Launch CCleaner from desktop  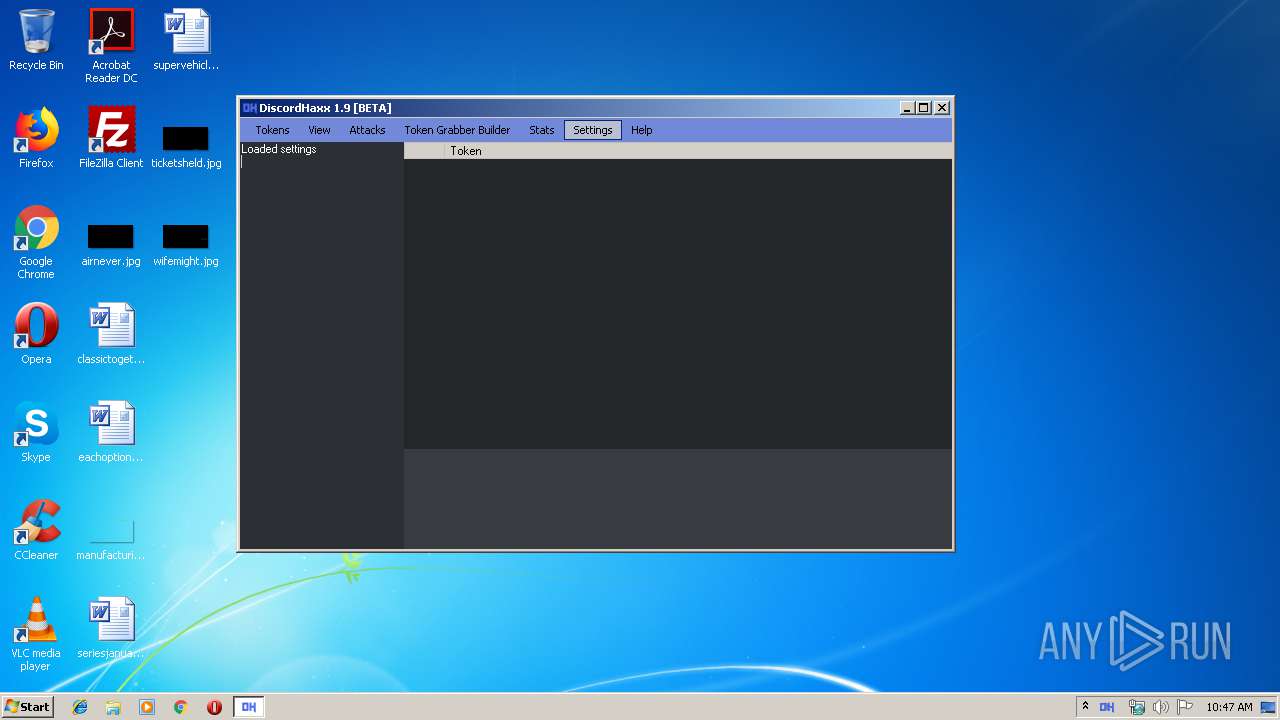point(36,530)
